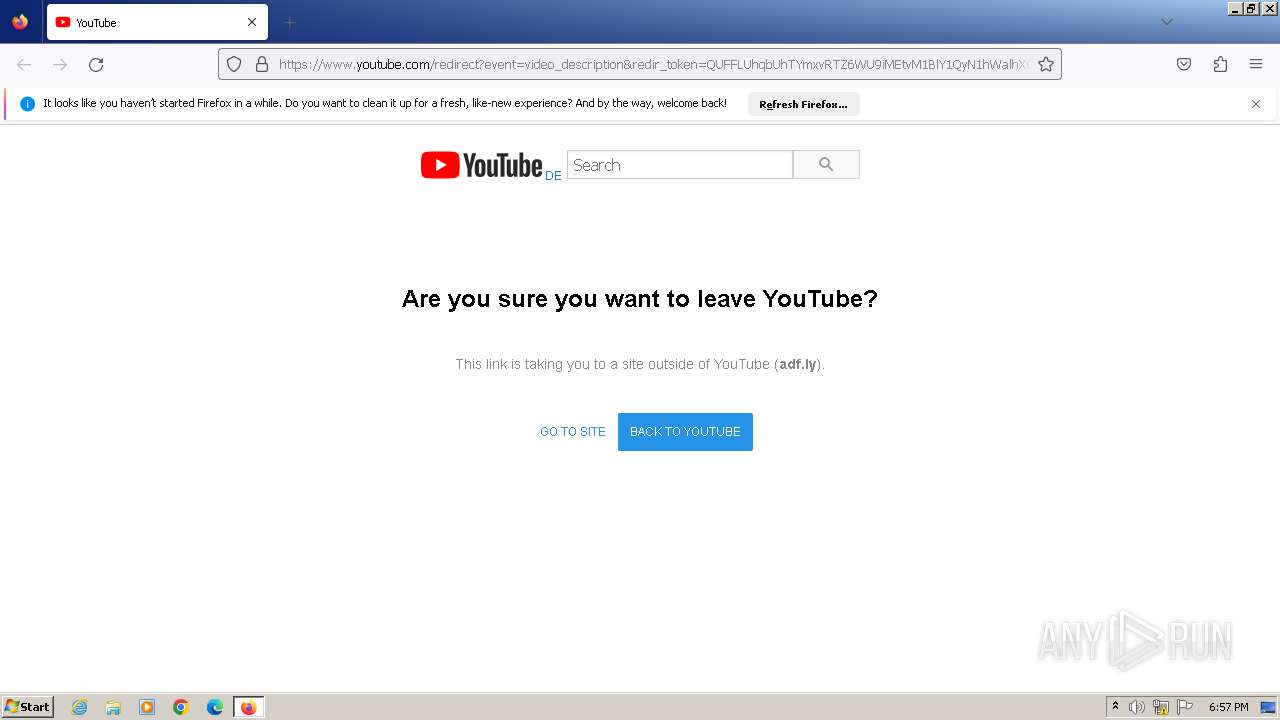
Task: Open the Windows Start menu
Action: coord(28,707)
